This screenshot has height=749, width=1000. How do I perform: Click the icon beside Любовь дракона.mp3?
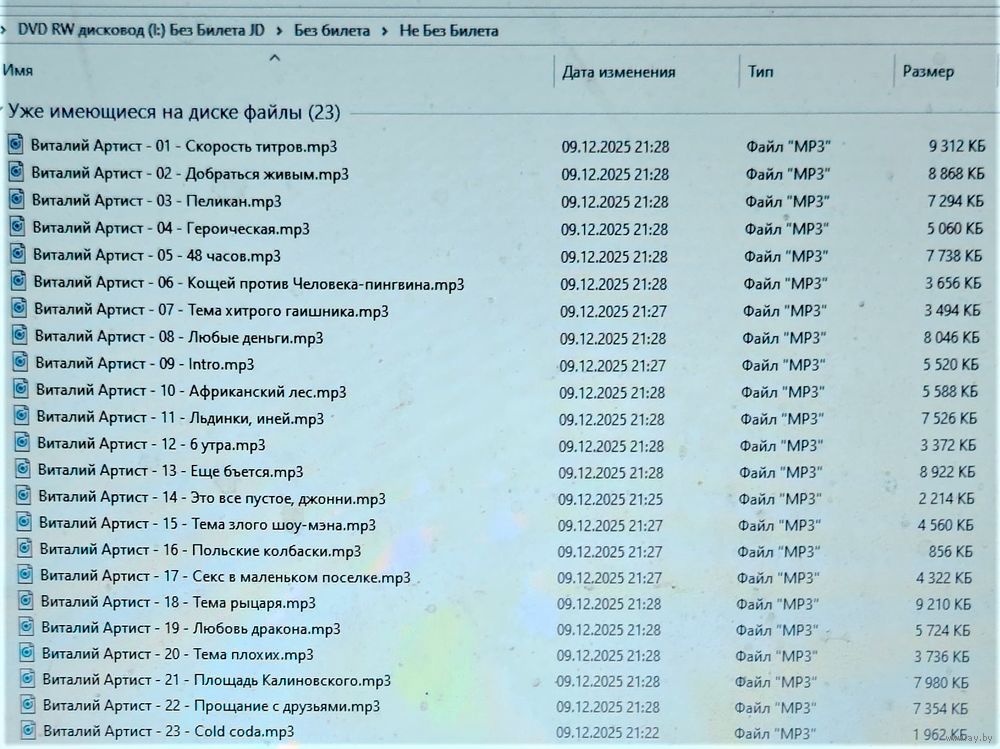coord(27,627)
